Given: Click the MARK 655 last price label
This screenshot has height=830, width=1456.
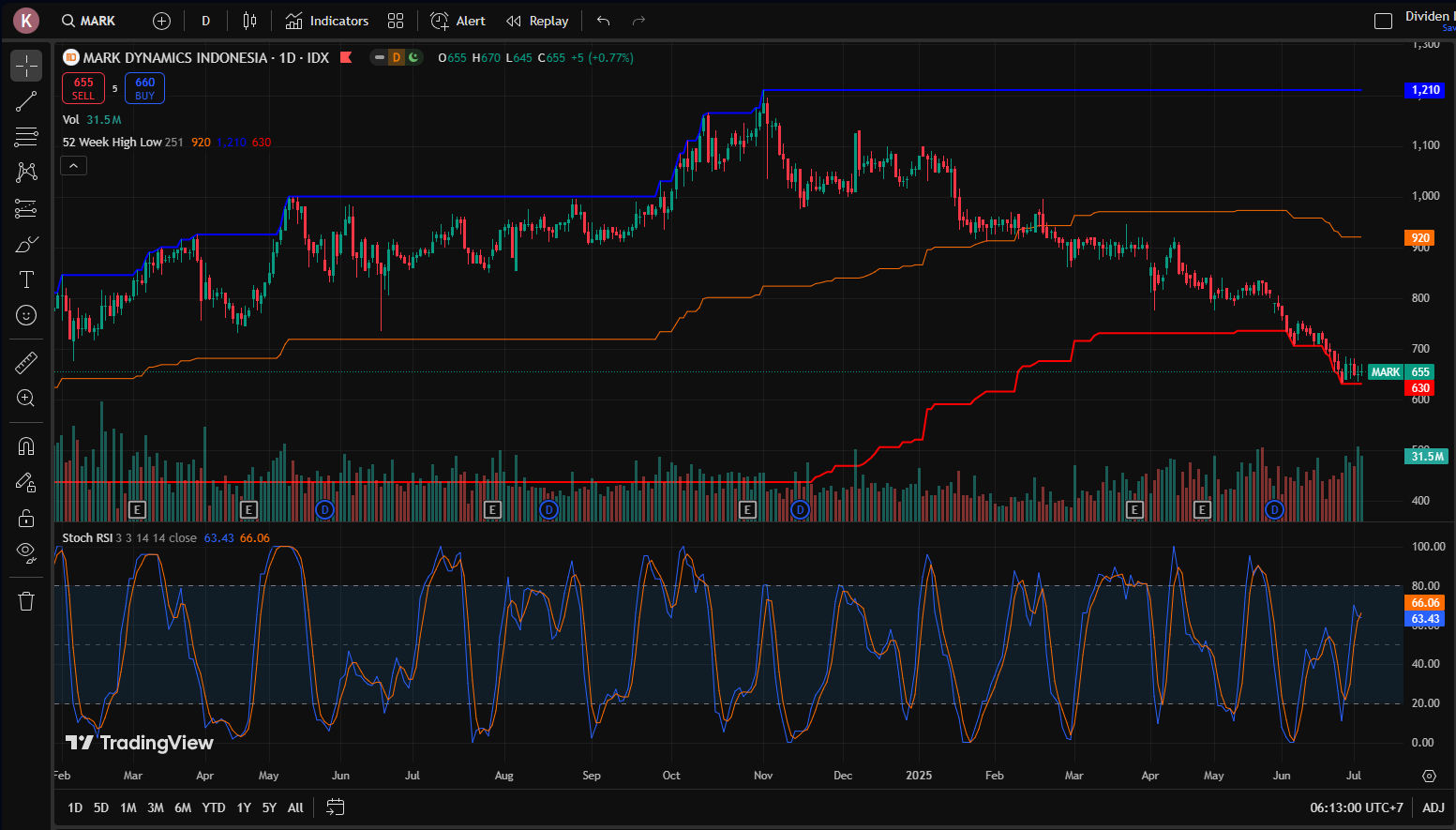Looking at the screenshot, I should [1401, 372].
